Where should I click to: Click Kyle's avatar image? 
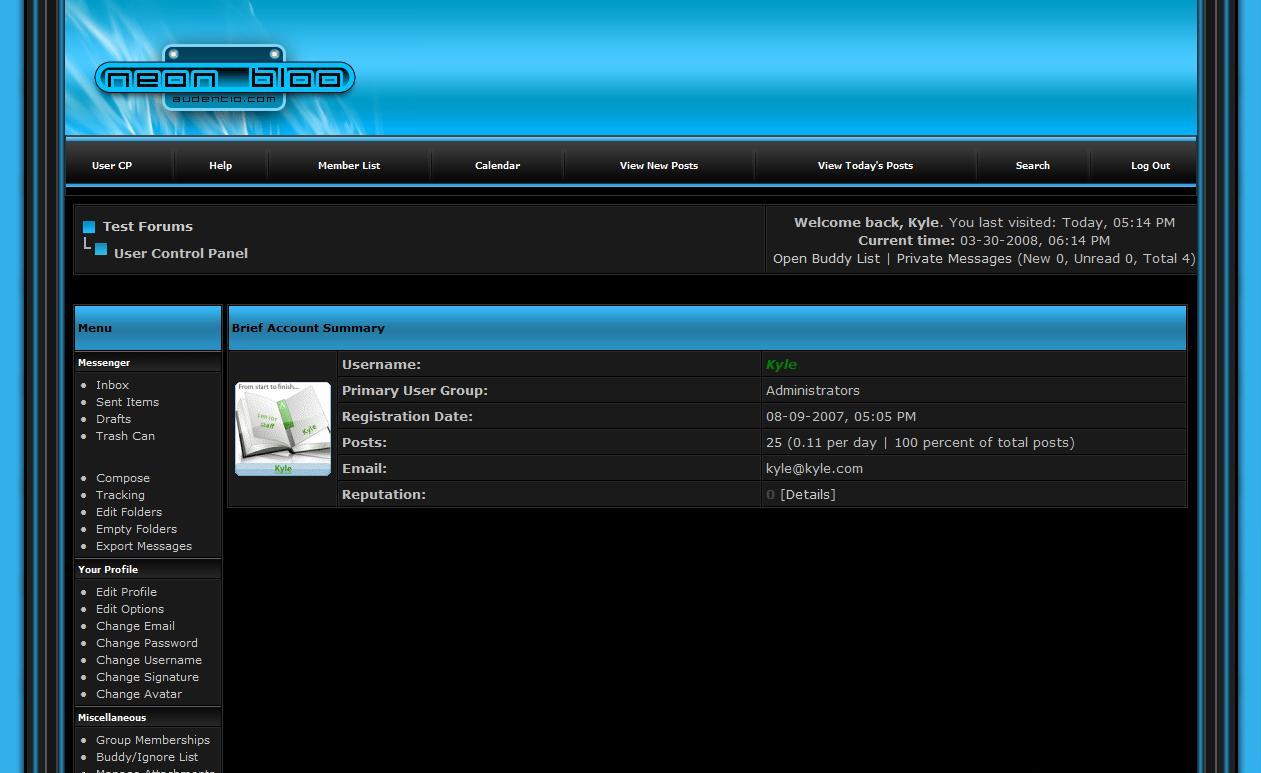pos(283,428)
